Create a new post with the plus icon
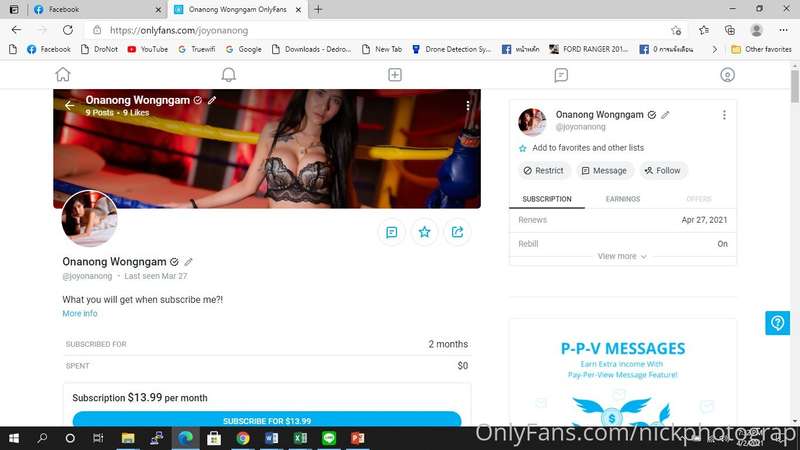The height and width of the screenshot is (450, 800). click(x=395, y=75)
